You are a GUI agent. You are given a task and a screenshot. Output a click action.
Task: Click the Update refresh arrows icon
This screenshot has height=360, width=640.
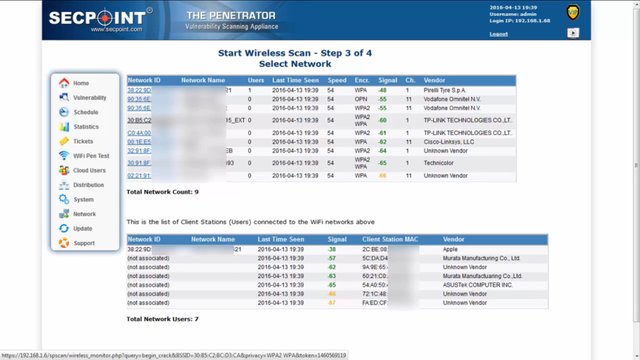(x=64, y=229)
